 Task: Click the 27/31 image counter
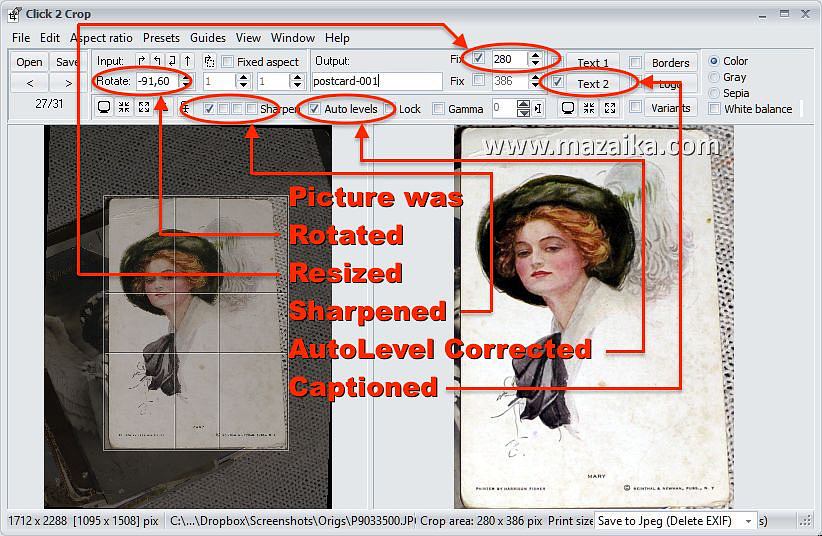pyautogui.click(x=49, y=104)
